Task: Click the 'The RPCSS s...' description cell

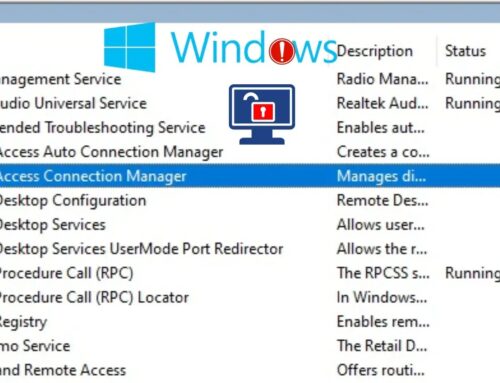Action: pyautogui.click(x=383, y=273)
